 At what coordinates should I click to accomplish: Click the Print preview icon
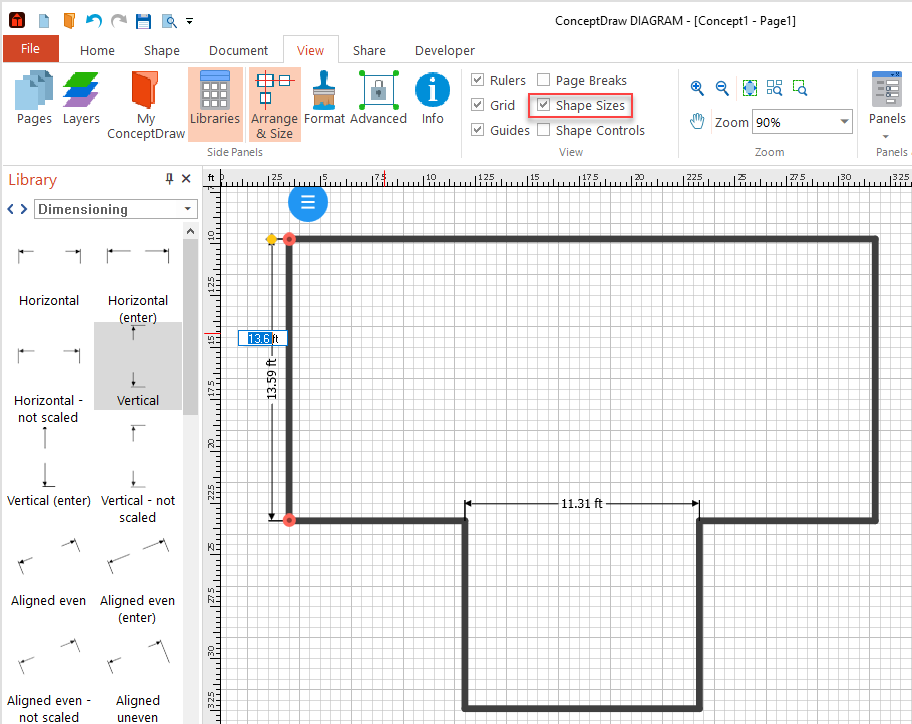click(169, 22)
